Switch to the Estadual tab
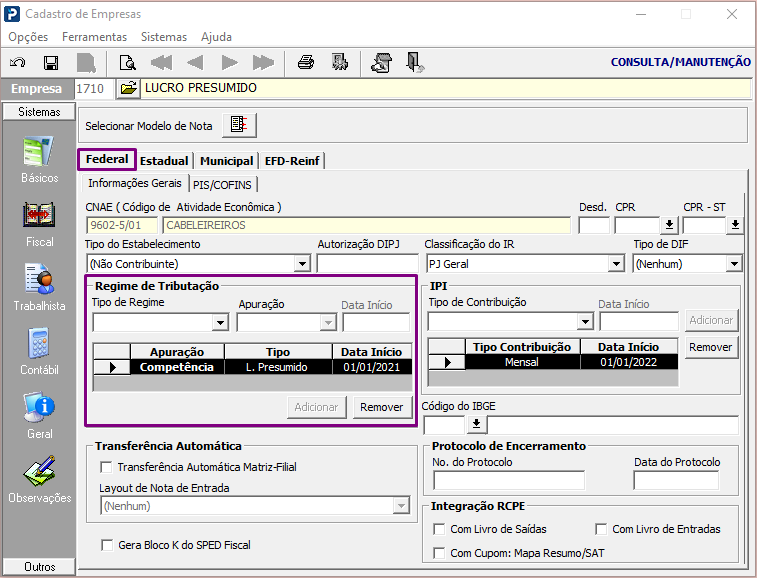Screen dimensions: 757x578 [x=164, y=161]
